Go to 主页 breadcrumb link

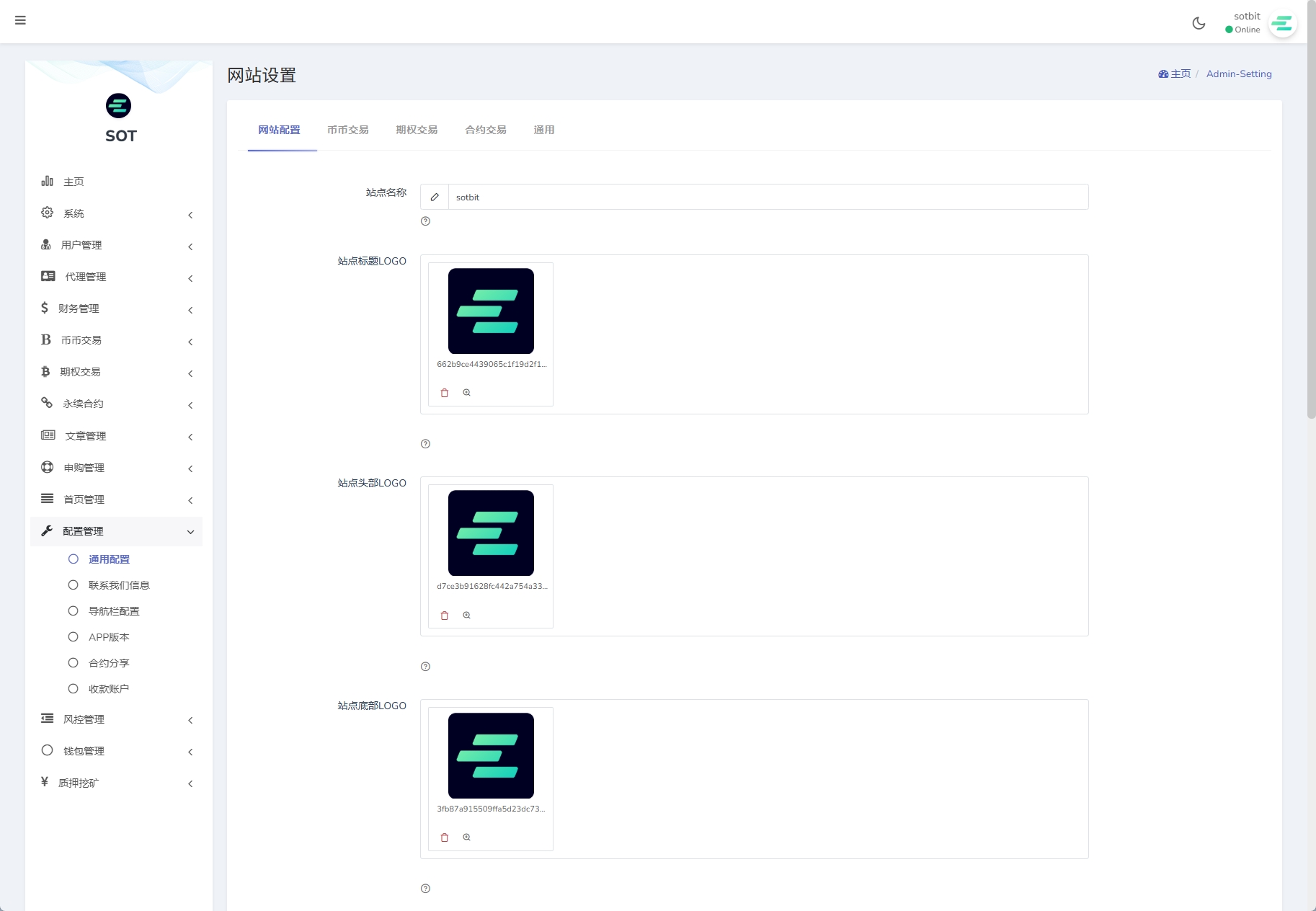tap(1175, 74)
